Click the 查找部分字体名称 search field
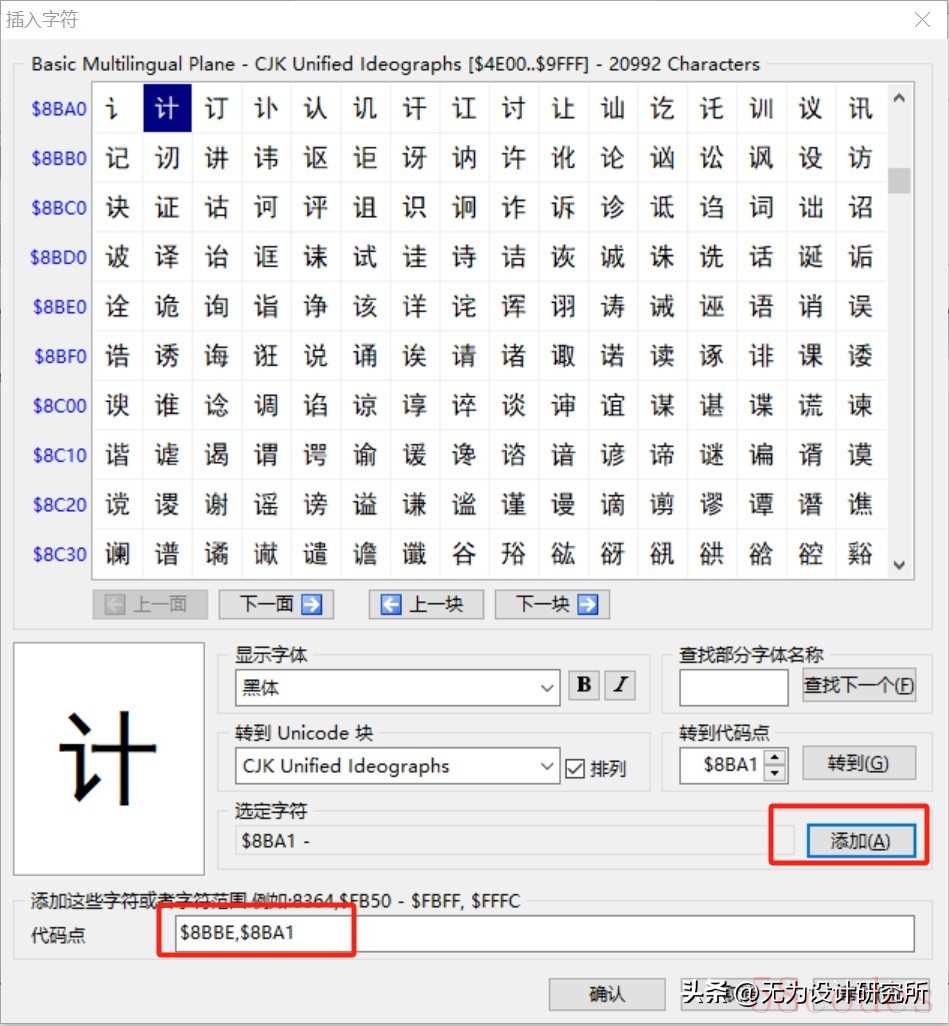The height and width of the screenshot is (1026, 949). click(734, 688)
